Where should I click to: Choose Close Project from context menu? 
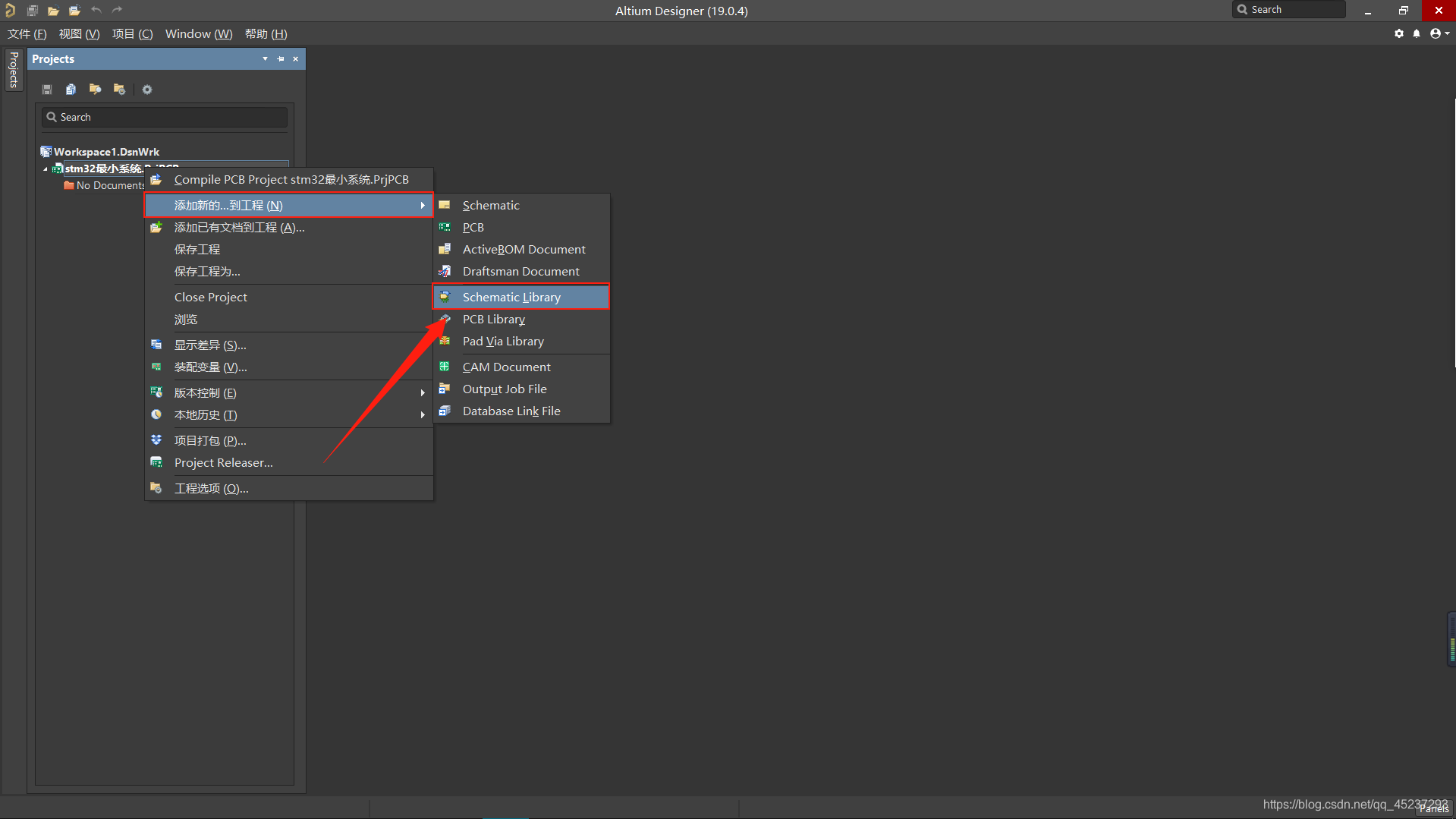[211, 298]
